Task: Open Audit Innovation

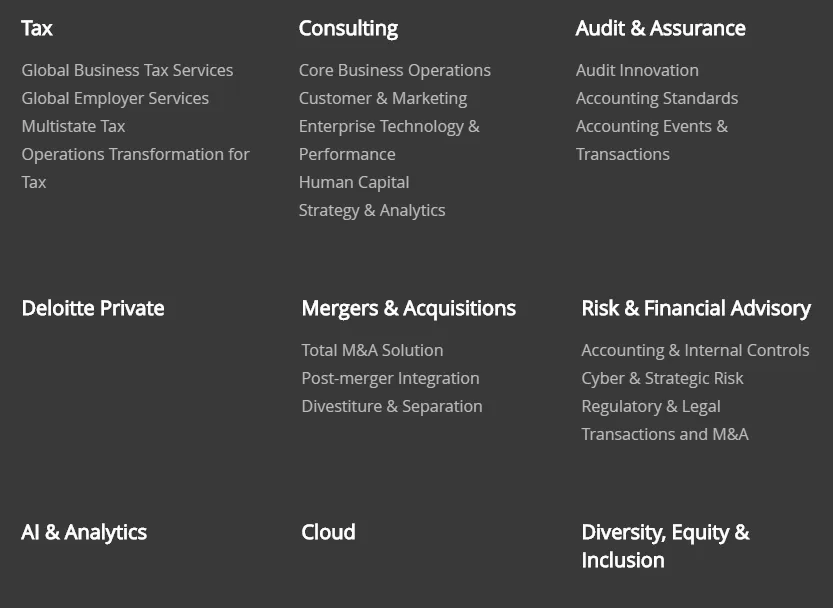Action: coord(637,70)
